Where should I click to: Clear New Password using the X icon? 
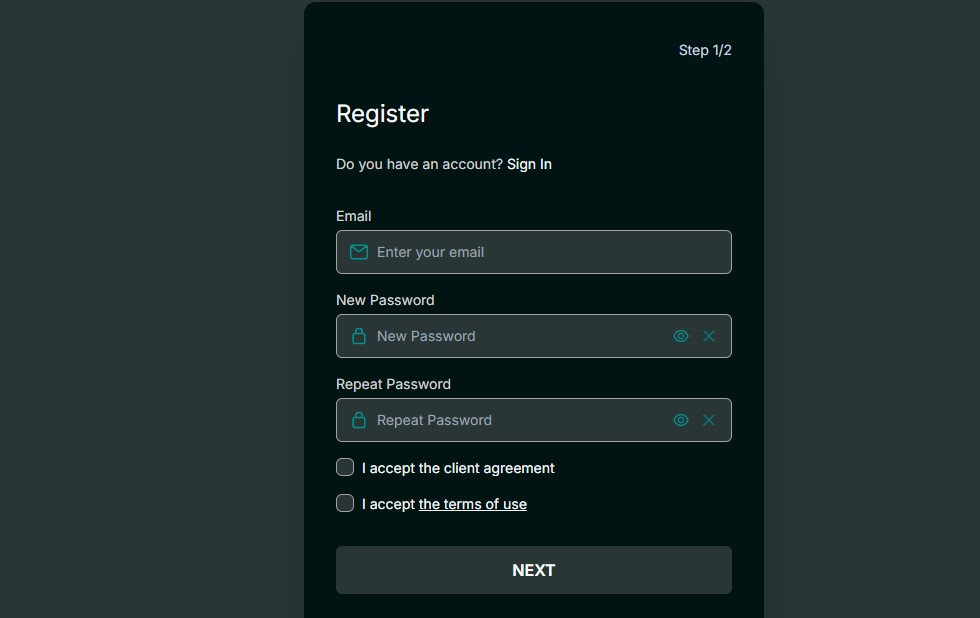coord(709,336)
